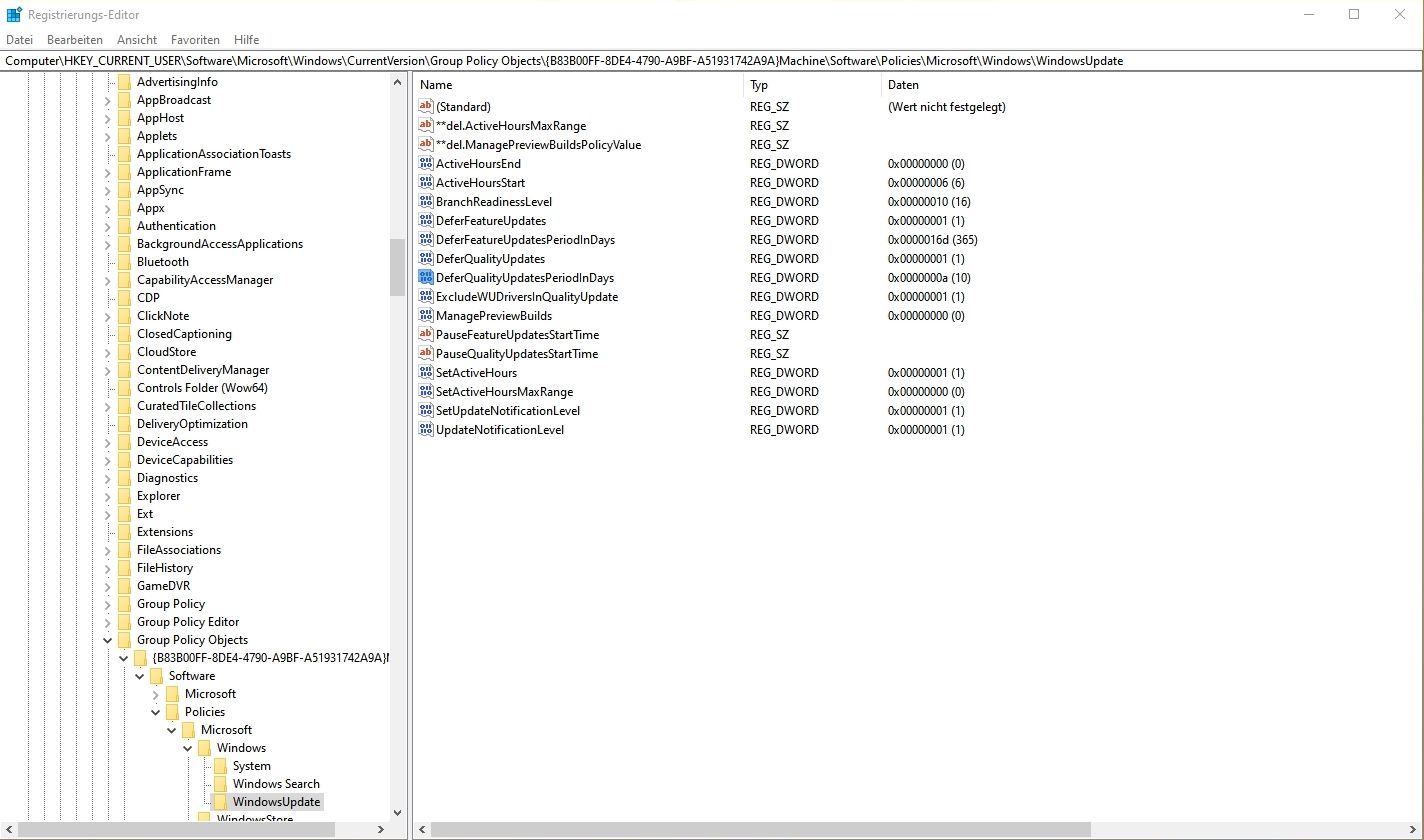1424x840 pixels.
Task: Click the 0x00000010 (16) data value
Action: point(929,202)
